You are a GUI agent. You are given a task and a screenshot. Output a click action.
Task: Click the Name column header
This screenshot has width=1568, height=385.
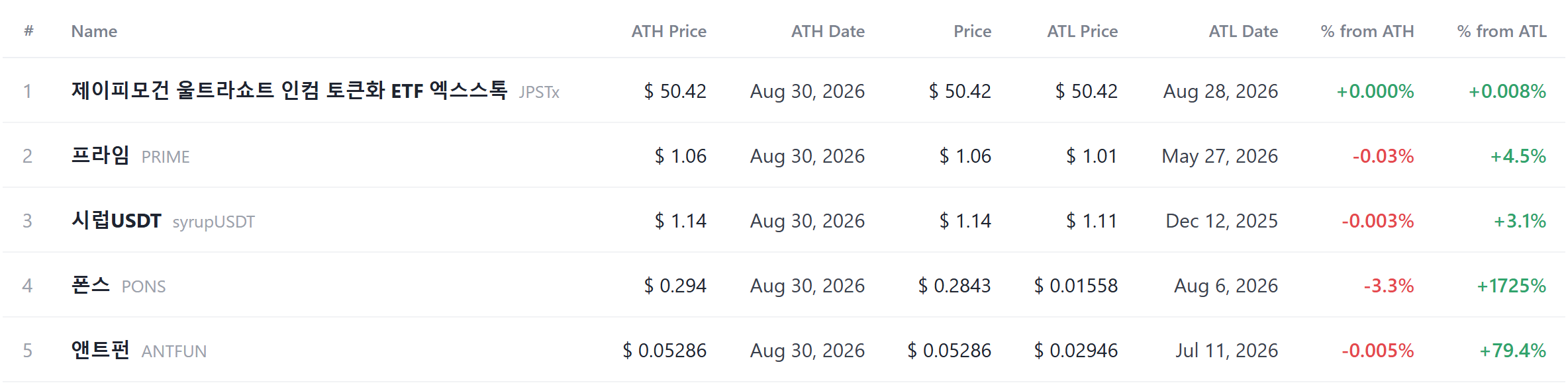94,31
